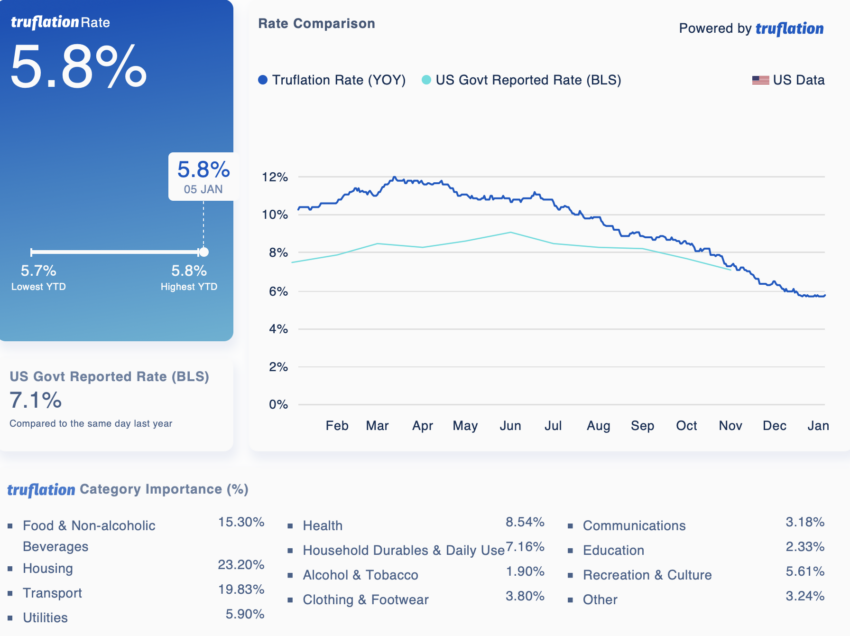Click the Highest YTD slider handle

203,252
